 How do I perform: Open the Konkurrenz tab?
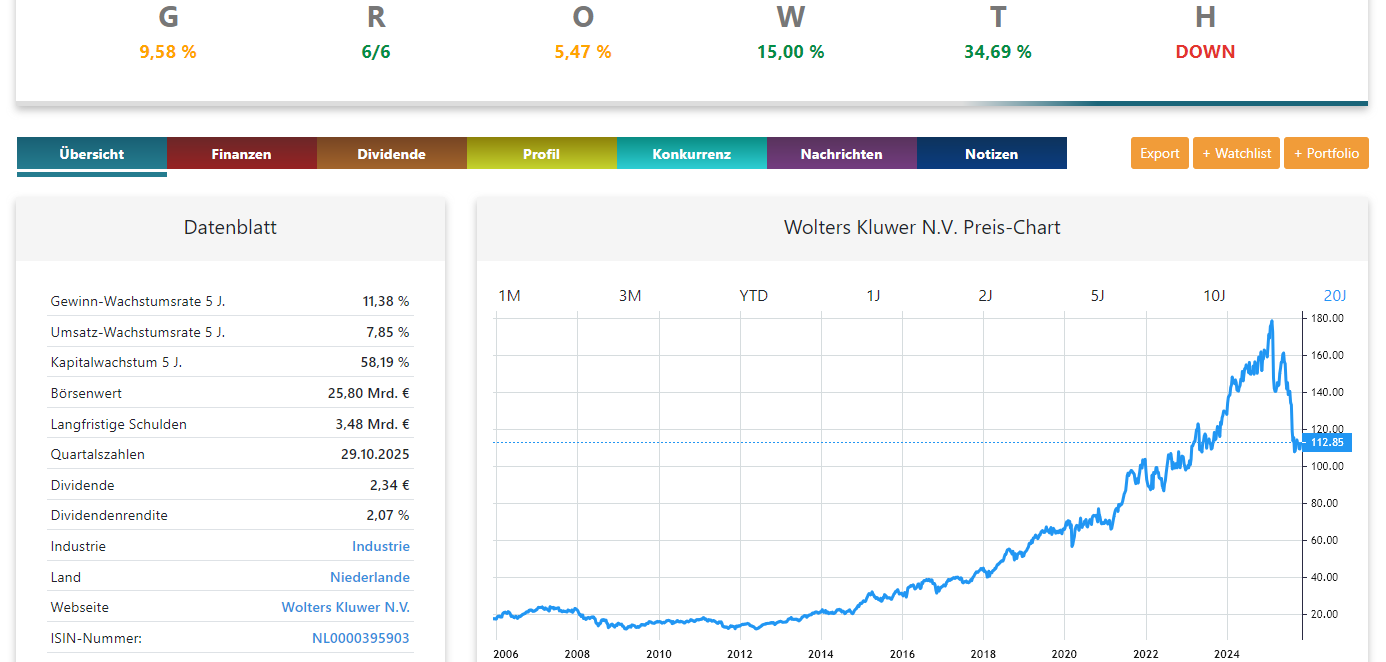(x=691, y=154)
